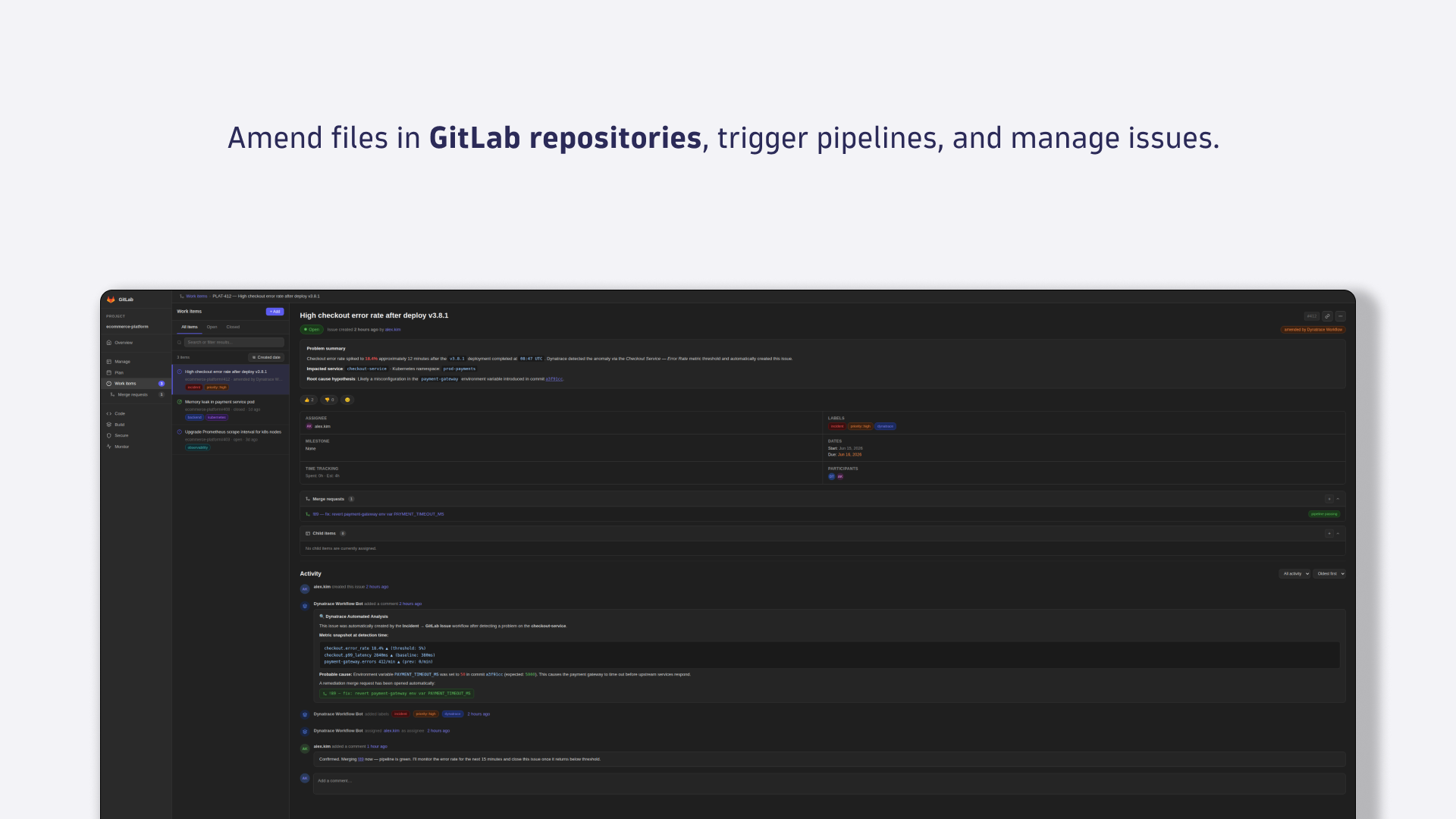Open the add emoji reaction picker
Image resolution: width=1456 pixels, height=819 pixels.
pyautogui.click(x=347, y=400)
